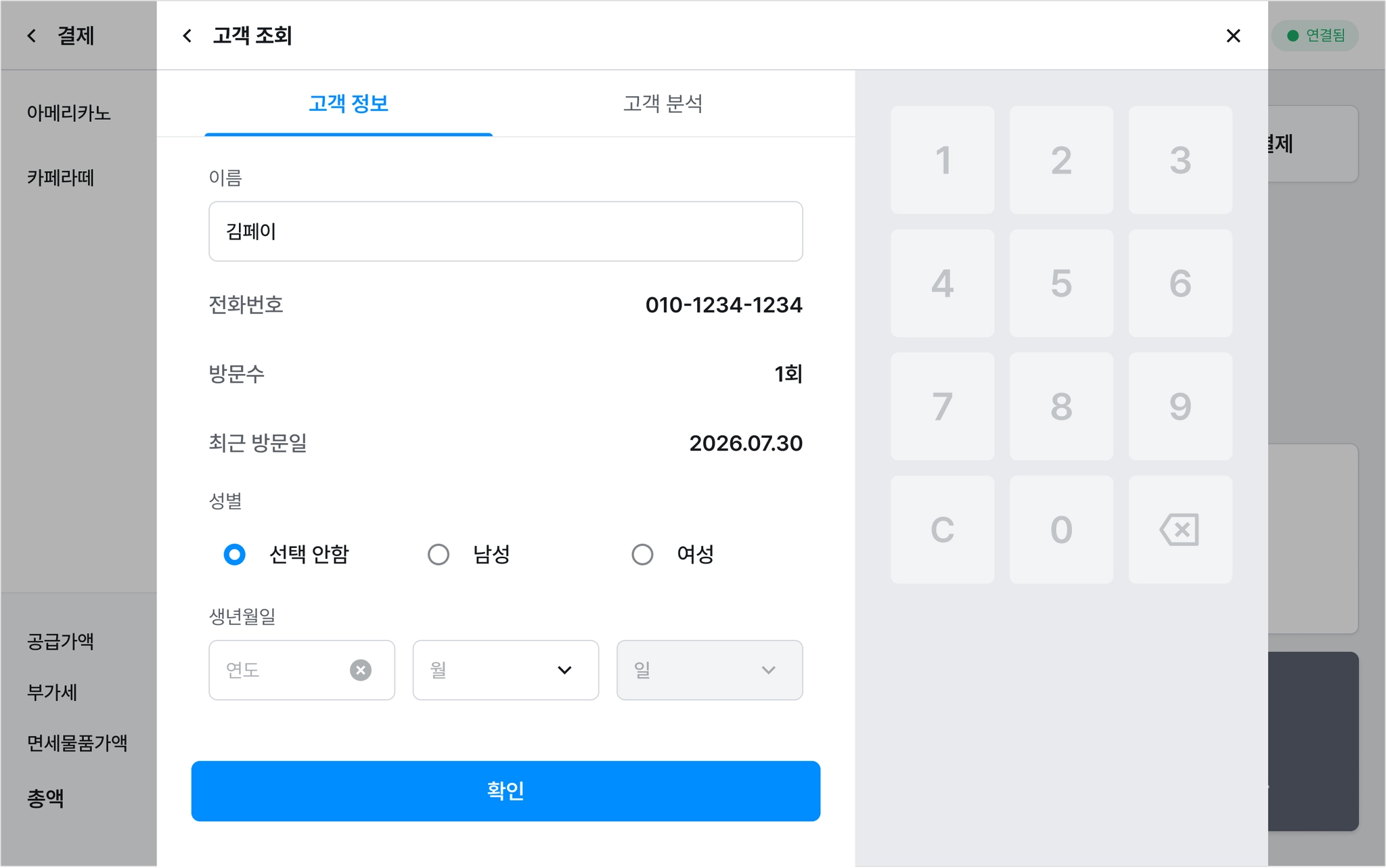Click the 이름 input field containing 김페이
The image size is (1386, 868).
pos(506,231)
